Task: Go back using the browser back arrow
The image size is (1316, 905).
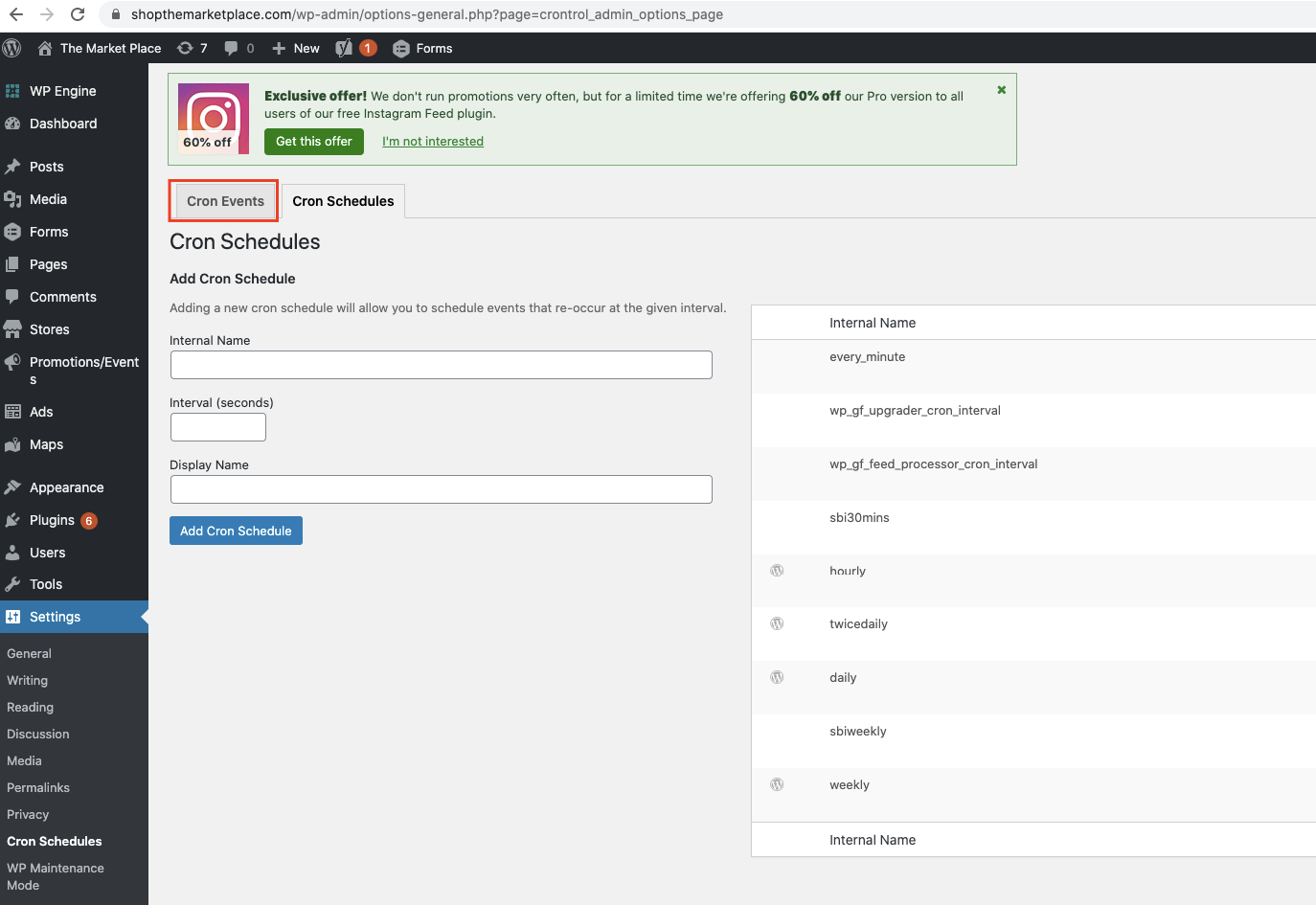Action: 16,14
